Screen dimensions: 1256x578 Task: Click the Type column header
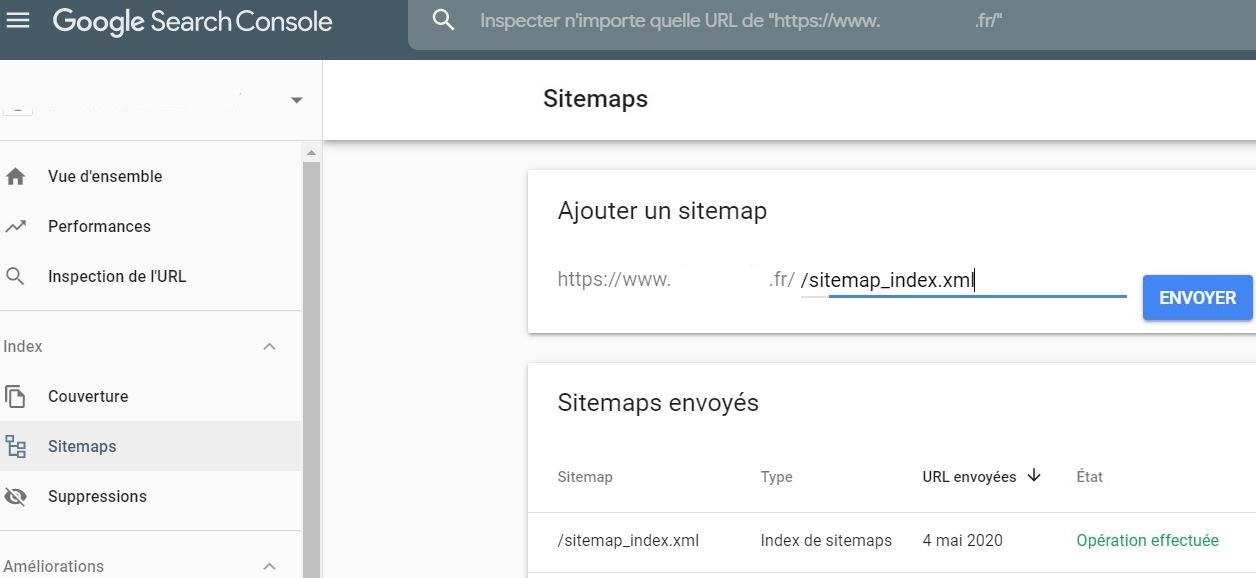776,477
